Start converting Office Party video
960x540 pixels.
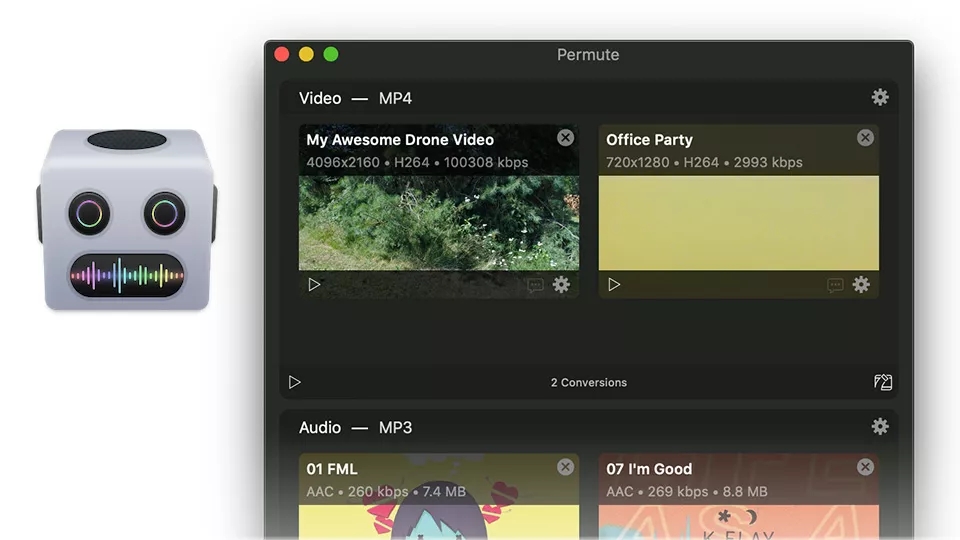pos(614,285)
